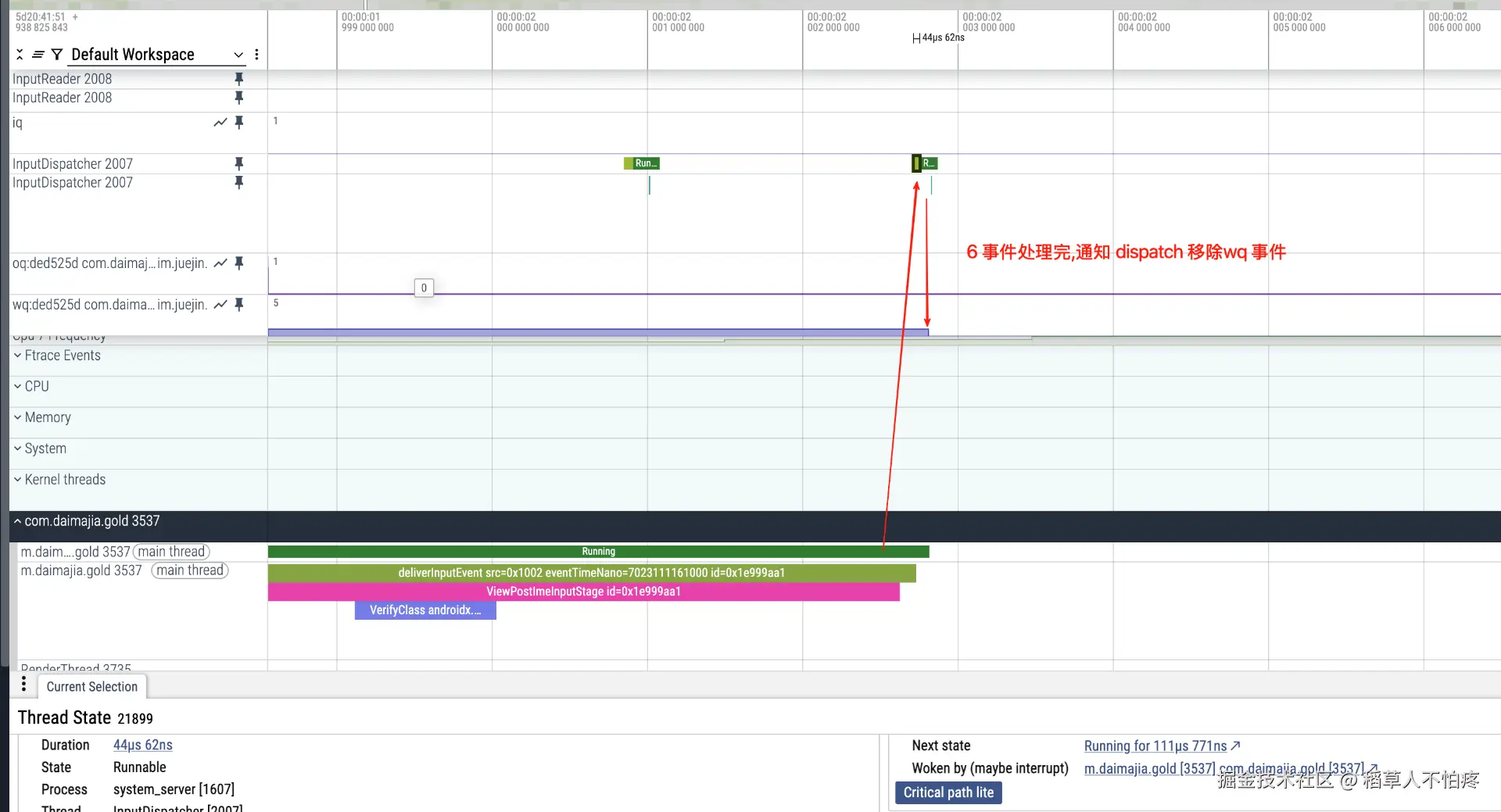Expand the System track group
The width and height of the screenshot is (1501, 812).
pos(40,449)
